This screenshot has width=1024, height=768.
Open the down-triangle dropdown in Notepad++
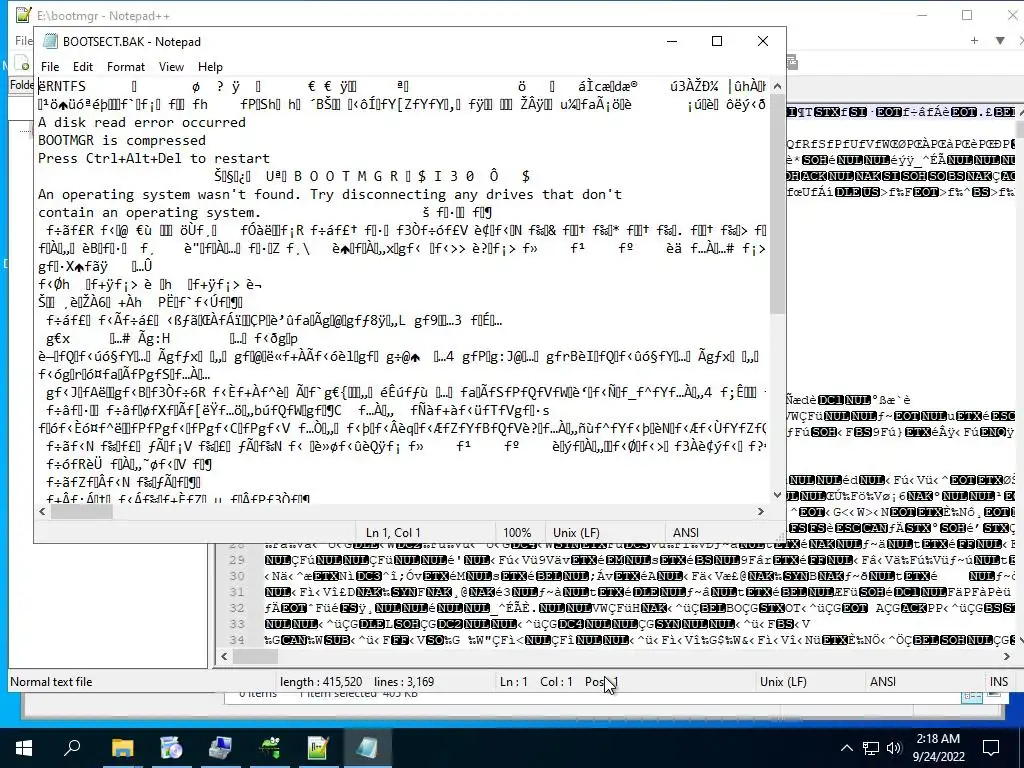[x=1000, y=40]
